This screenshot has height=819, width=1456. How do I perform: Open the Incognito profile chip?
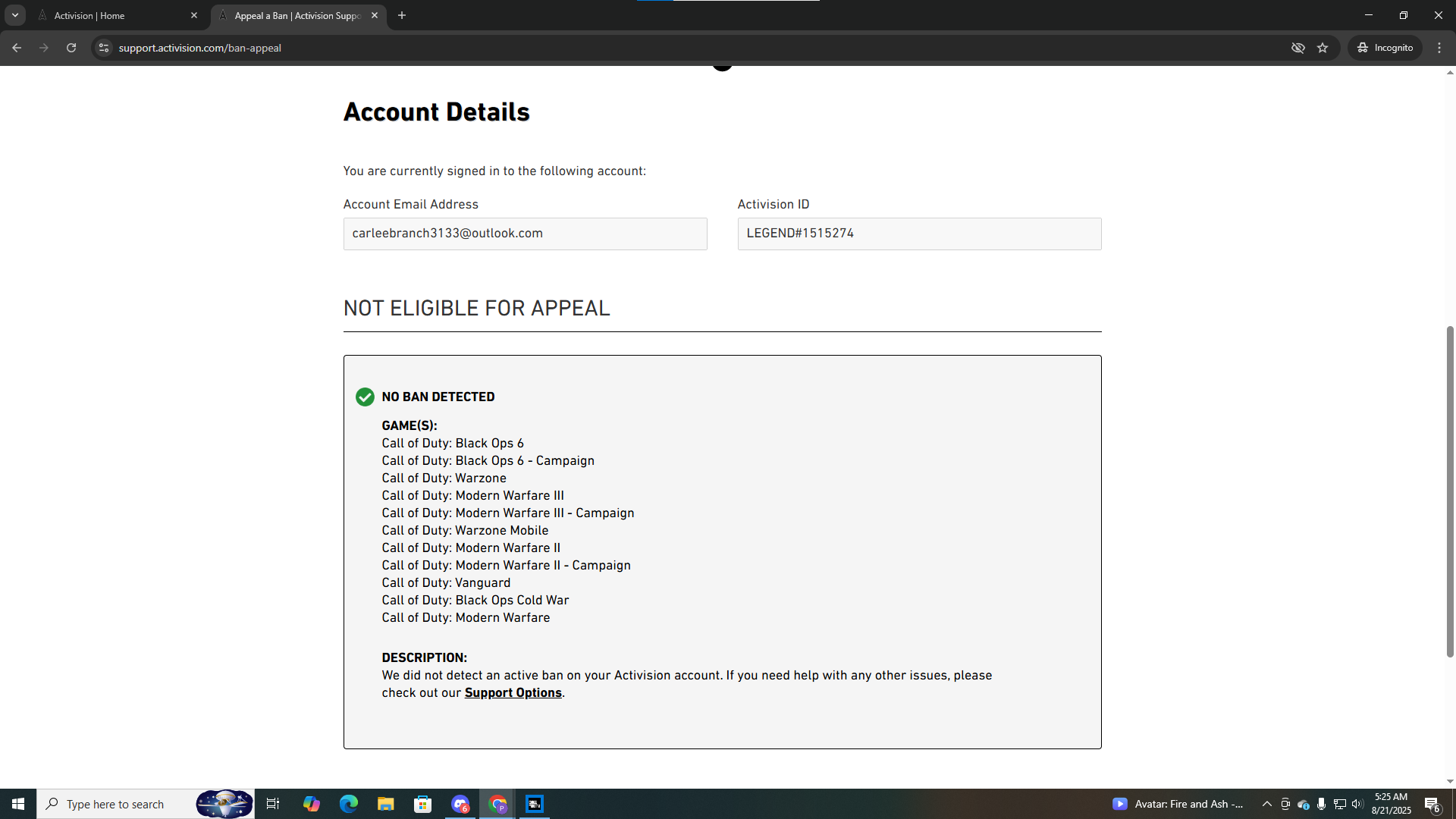click(1385, 48)
